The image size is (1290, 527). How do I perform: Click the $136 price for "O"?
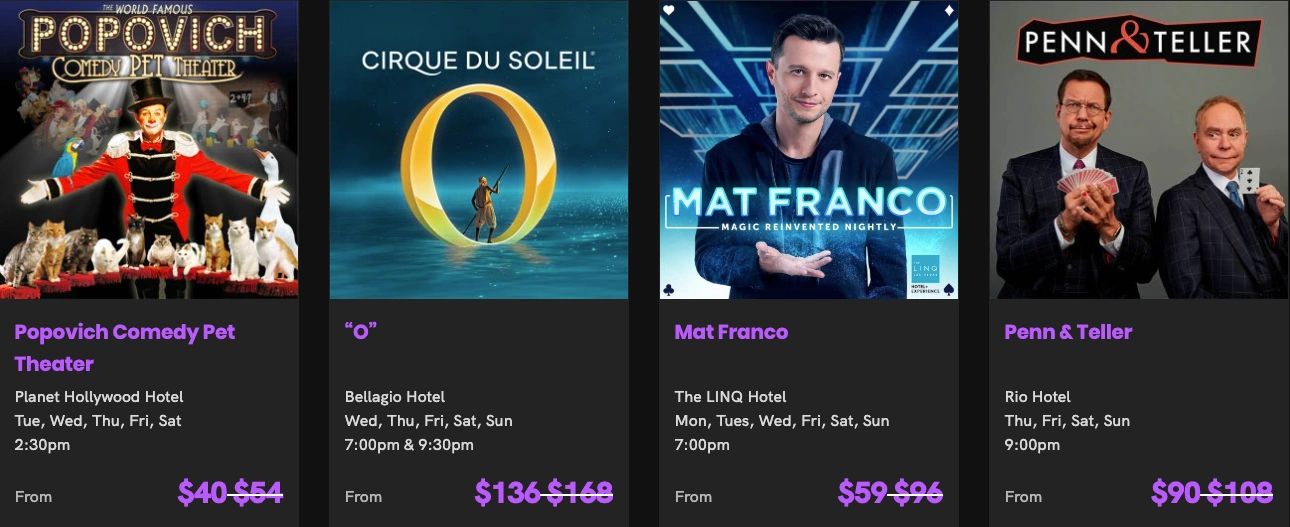click(507, 492)
